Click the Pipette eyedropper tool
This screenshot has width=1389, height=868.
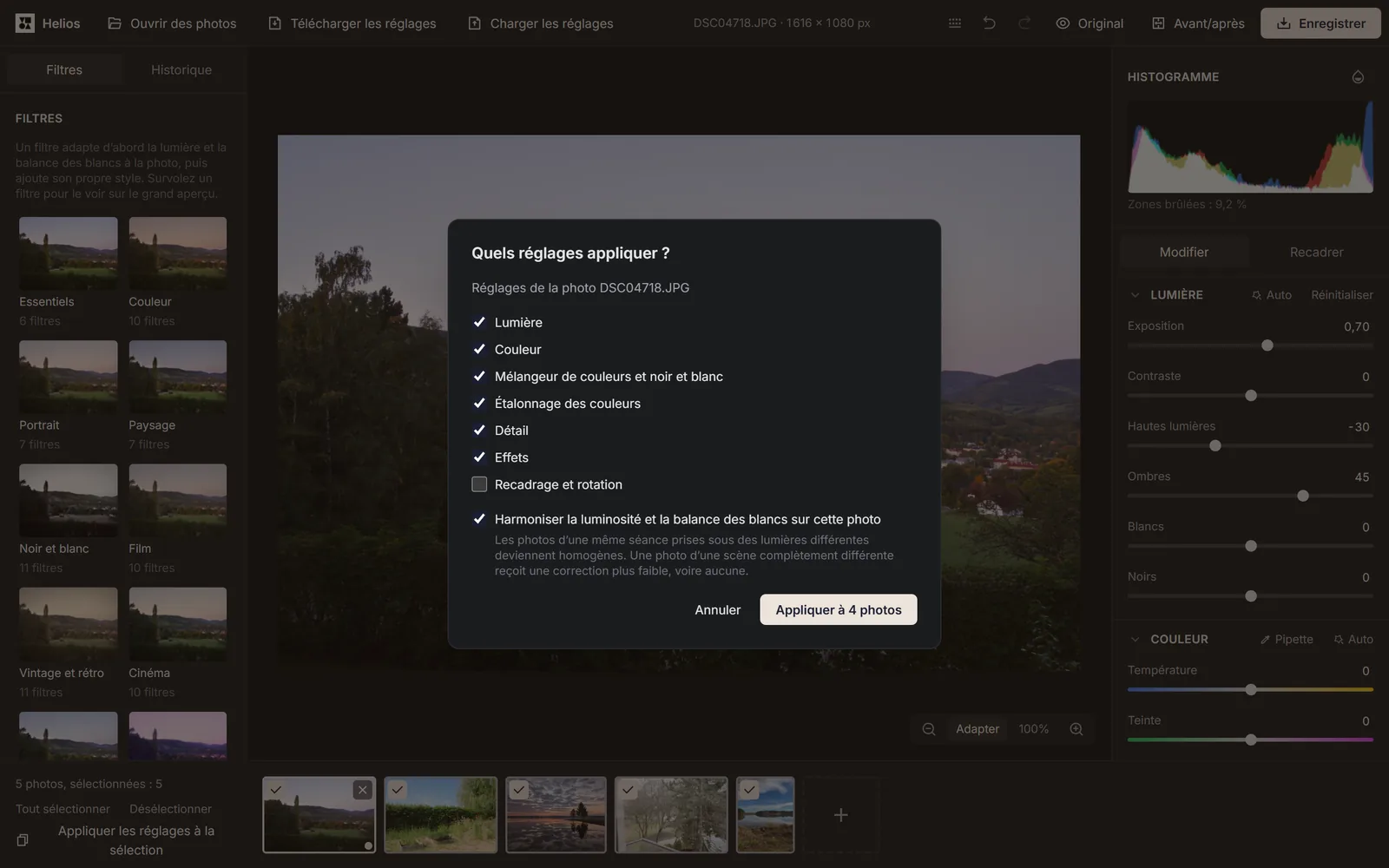pyautogui.click(x=1287, y=639)
